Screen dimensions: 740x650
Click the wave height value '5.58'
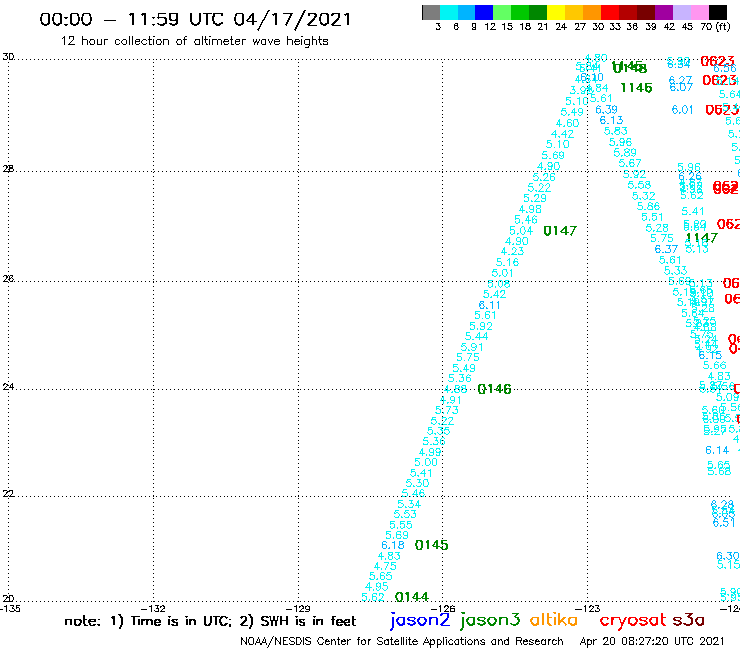pos(639,185)
